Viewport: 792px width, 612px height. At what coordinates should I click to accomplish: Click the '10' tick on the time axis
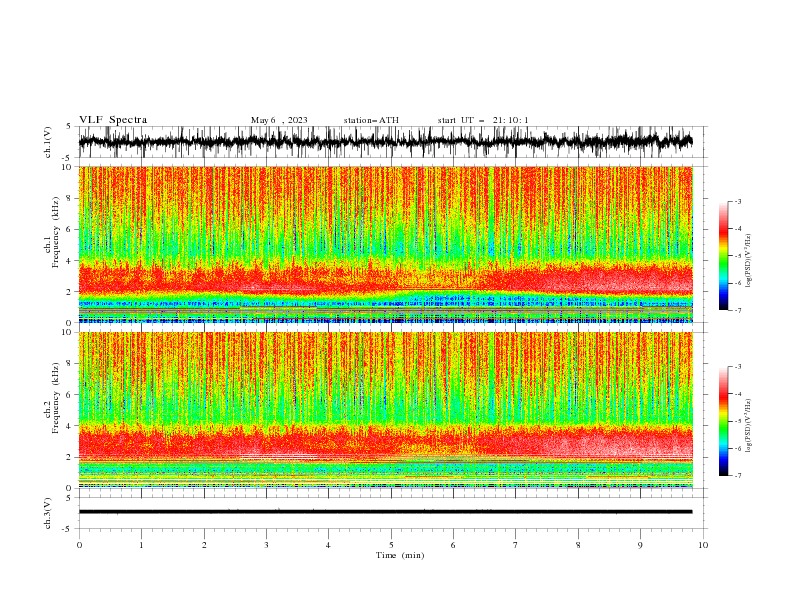703,545
